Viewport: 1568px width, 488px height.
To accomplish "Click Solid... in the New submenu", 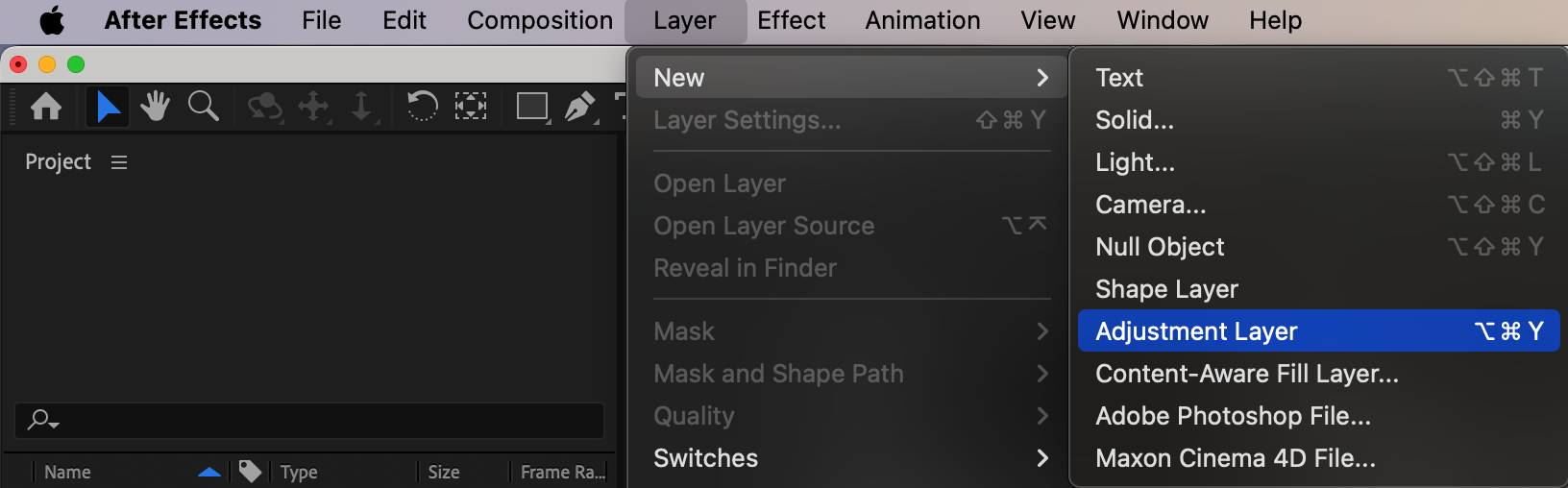I will point(1135,120).
